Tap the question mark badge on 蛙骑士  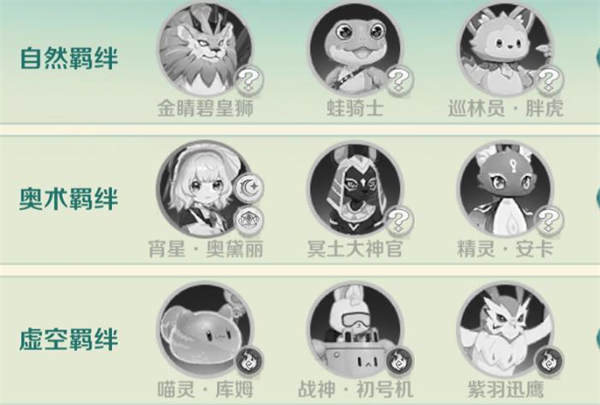[x=399, y=81]
